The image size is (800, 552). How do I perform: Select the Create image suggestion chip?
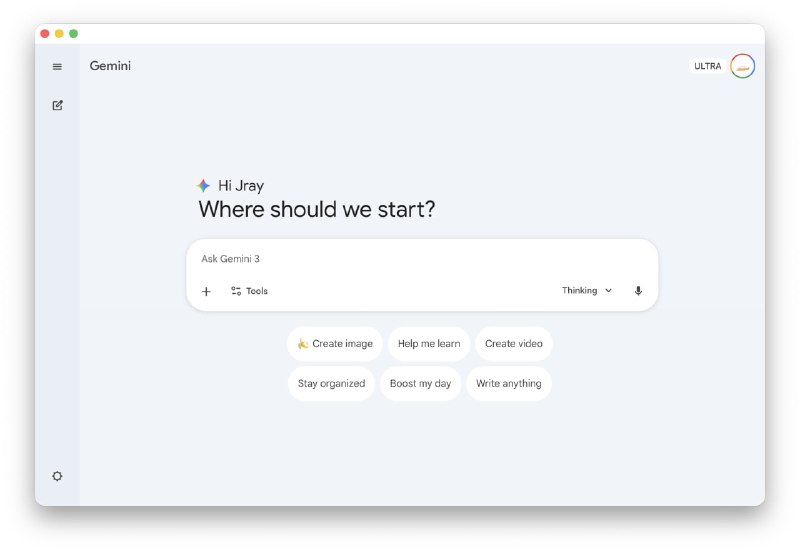335,344
